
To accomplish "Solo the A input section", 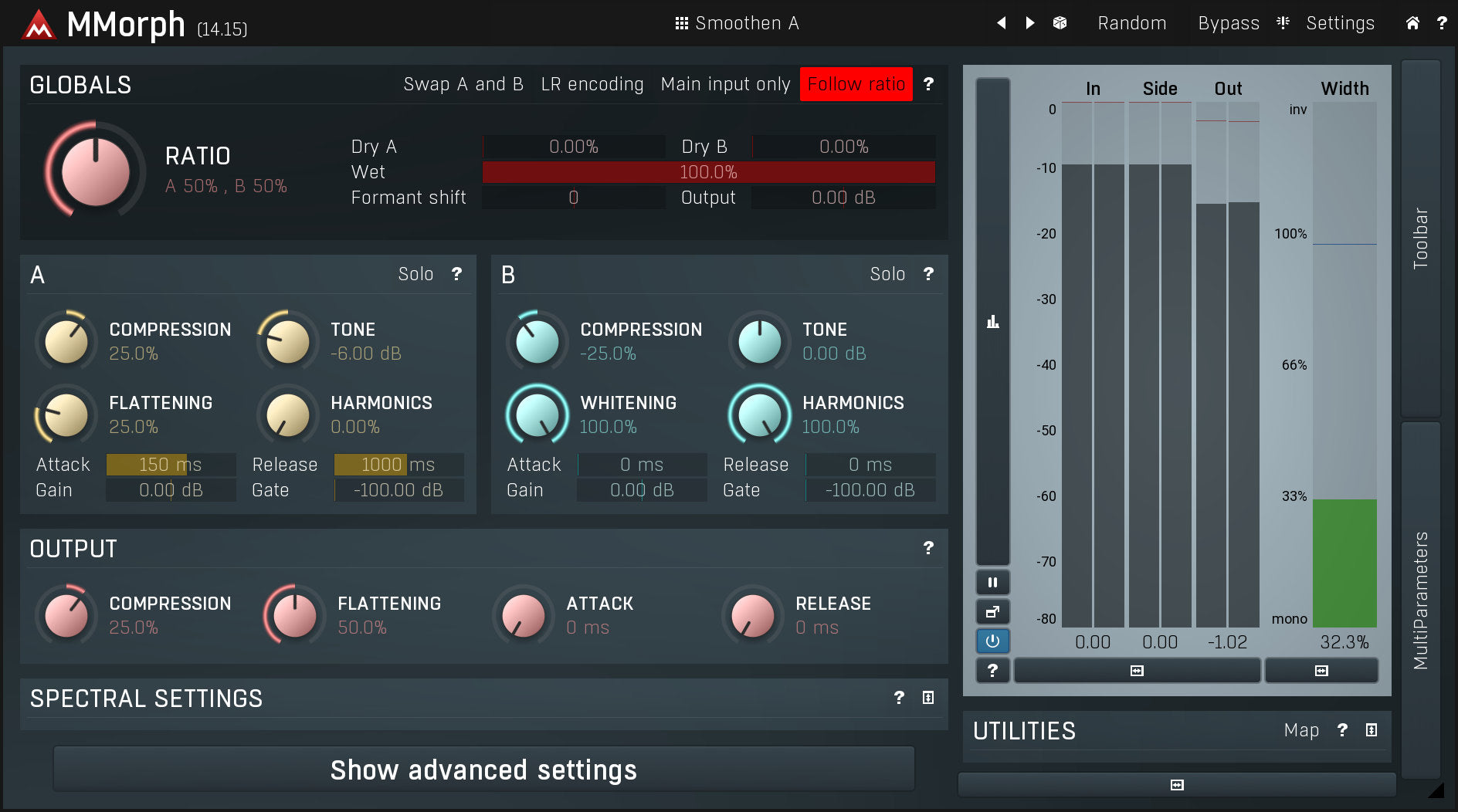I will coord(415,274).
